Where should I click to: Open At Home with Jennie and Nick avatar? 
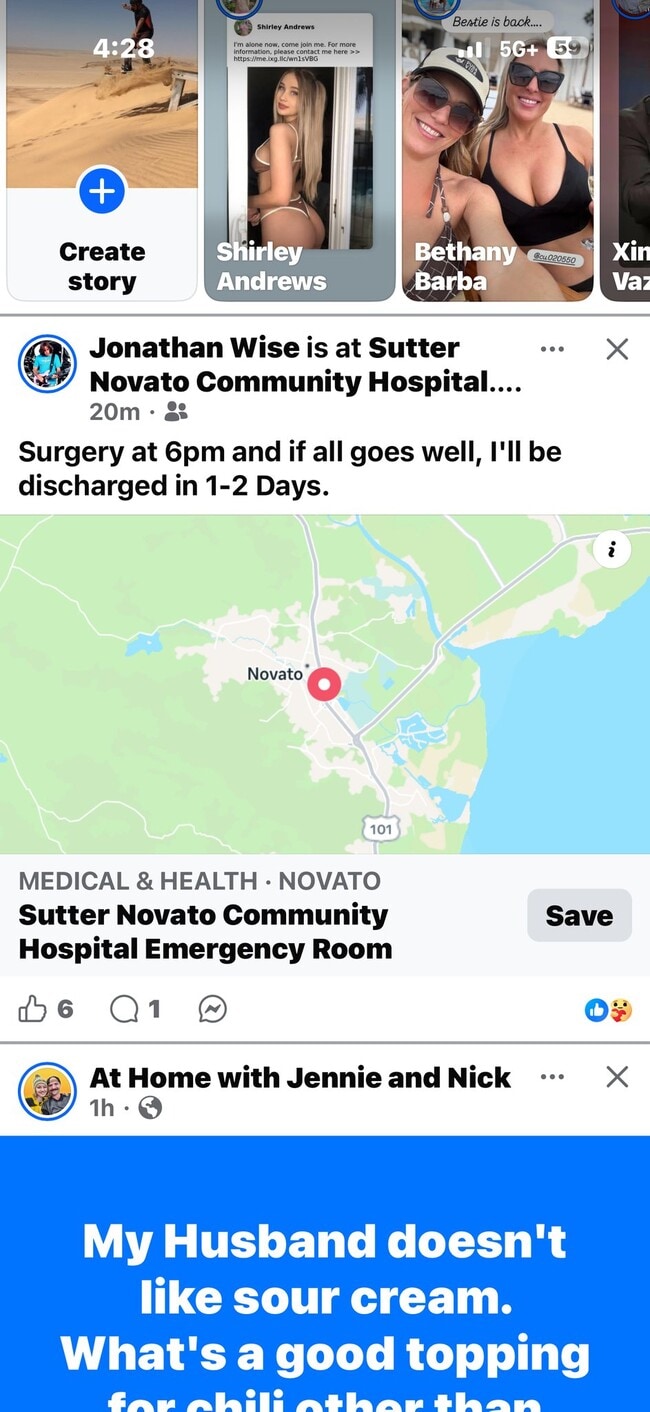[48, 1092]
